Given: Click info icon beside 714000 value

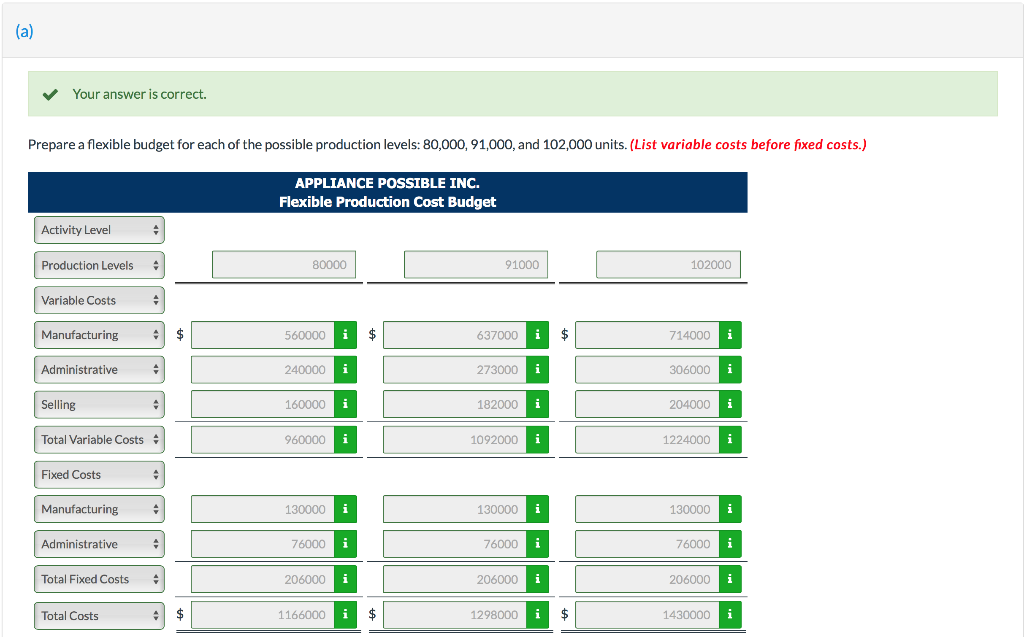Looking at the screenshot, I should (x=729, y=335).
